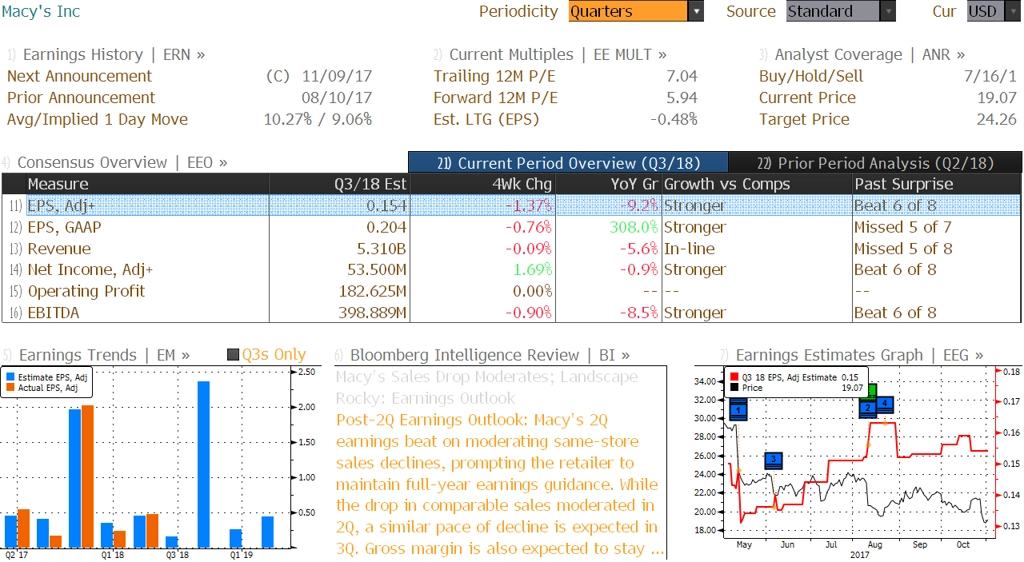Click Buy/Hold/Sell value 7/16/1
1024x562 pixels.
990,76
